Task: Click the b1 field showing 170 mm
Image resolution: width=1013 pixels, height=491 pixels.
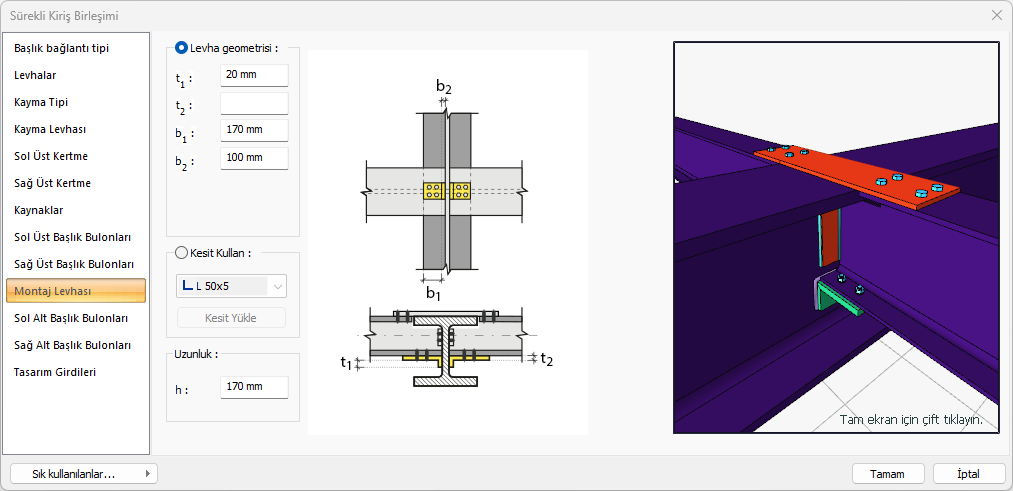Action: (x=254, y=130)
